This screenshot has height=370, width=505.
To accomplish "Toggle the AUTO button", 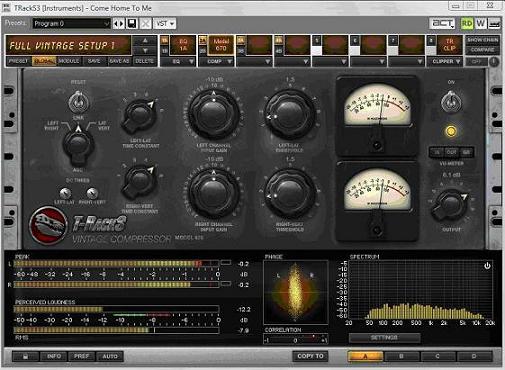I will (x=110, y=356).
